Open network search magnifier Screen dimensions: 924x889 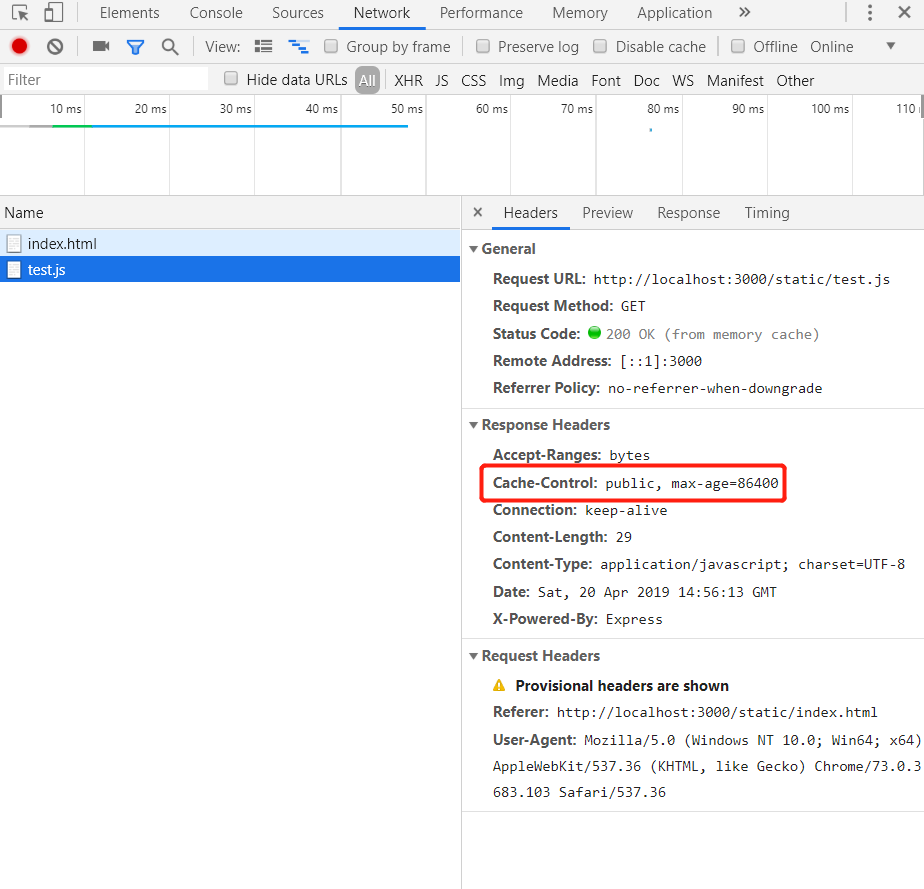(170, 47)
